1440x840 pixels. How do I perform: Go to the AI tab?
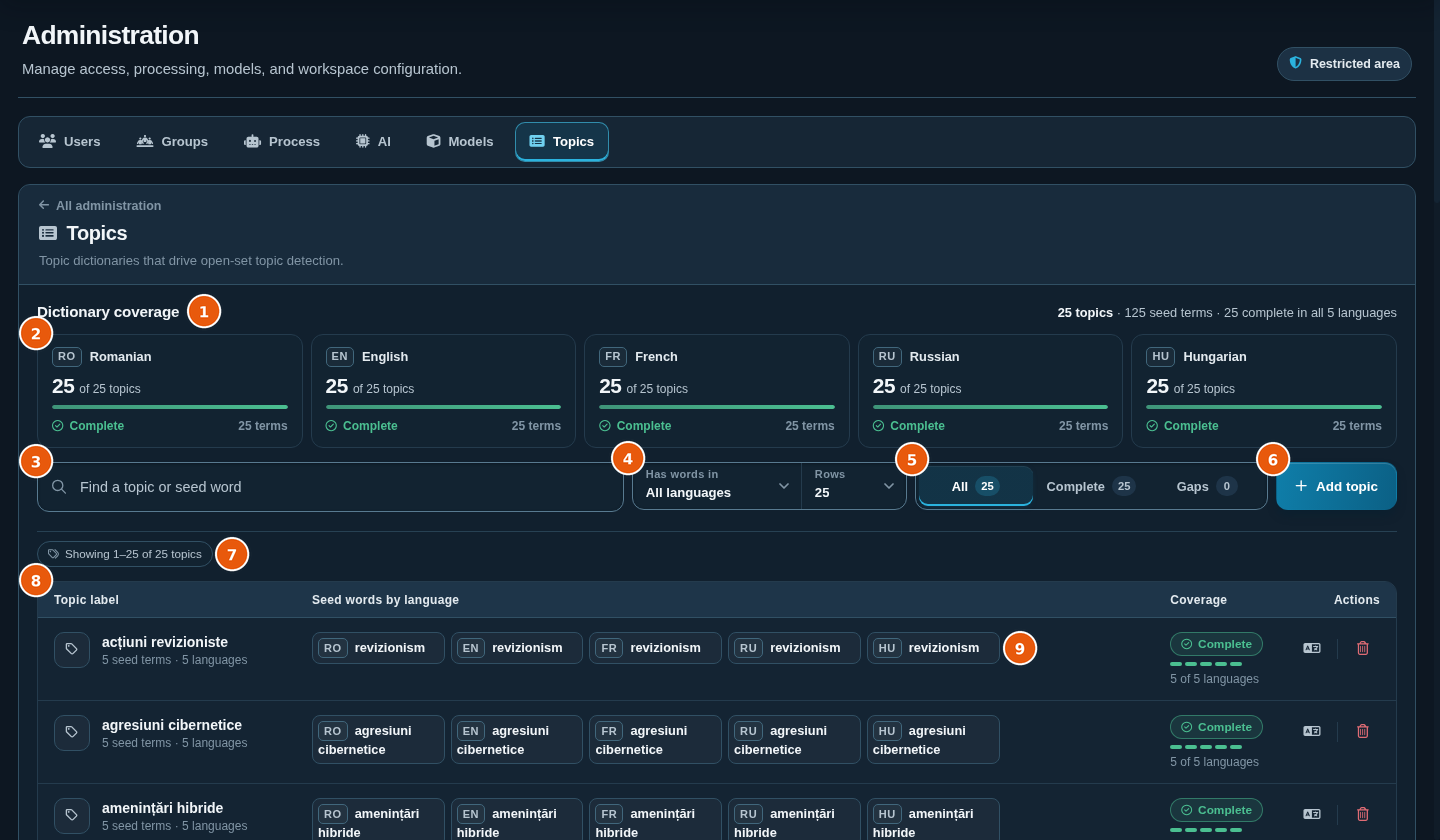[373, 141]
